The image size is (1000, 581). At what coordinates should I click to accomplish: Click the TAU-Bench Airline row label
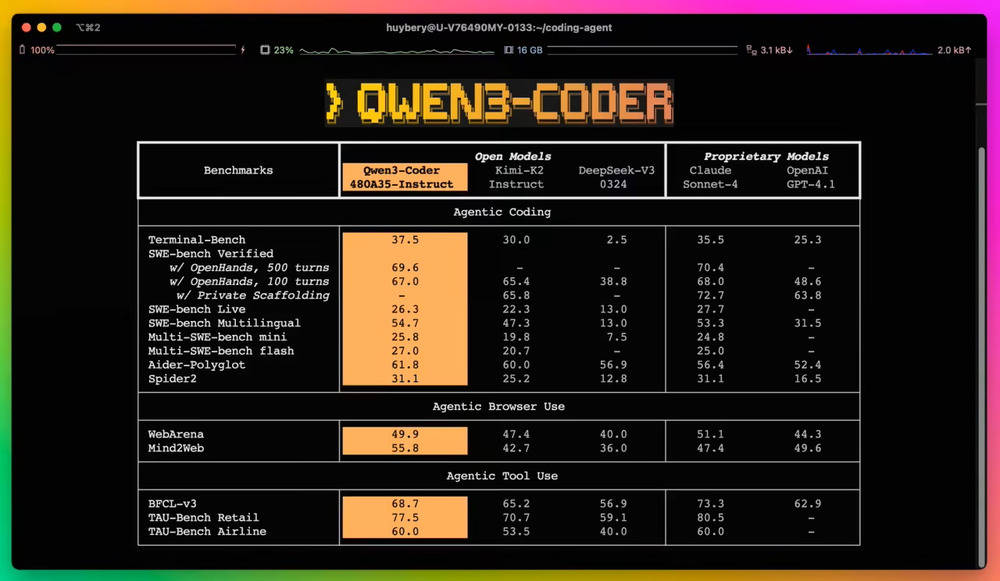207,531
